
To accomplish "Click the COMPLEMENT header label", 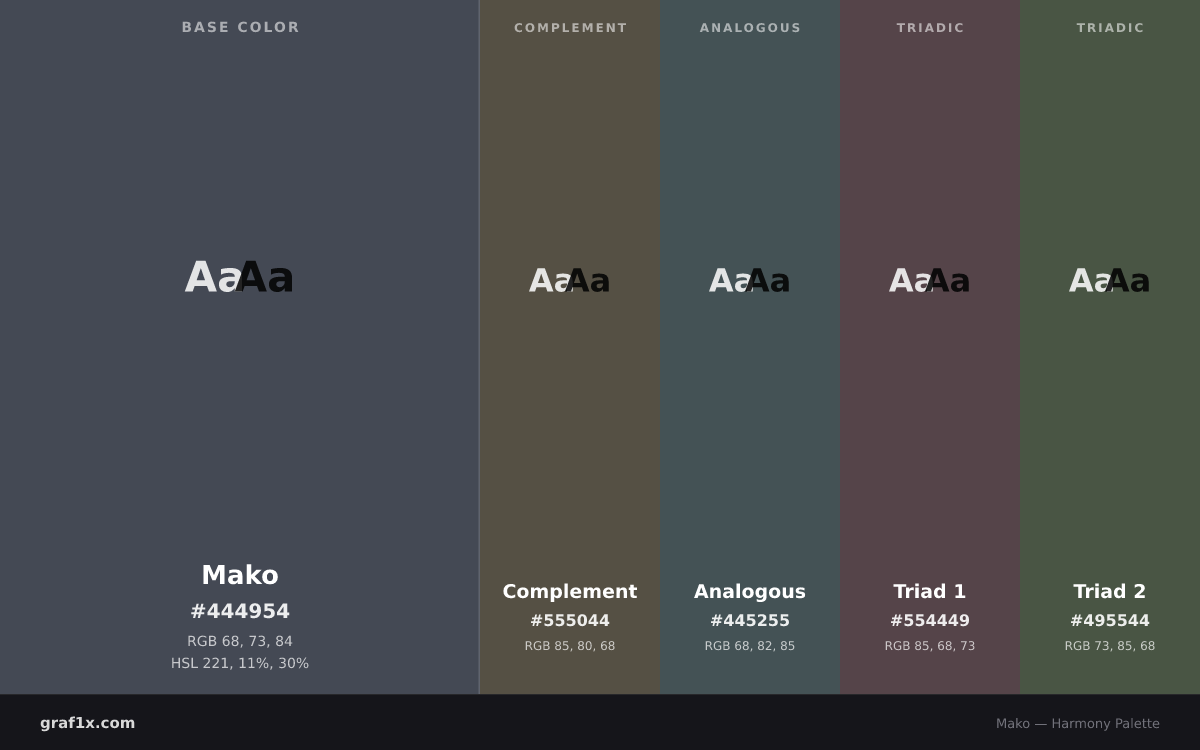I will (x=571, y=28).
